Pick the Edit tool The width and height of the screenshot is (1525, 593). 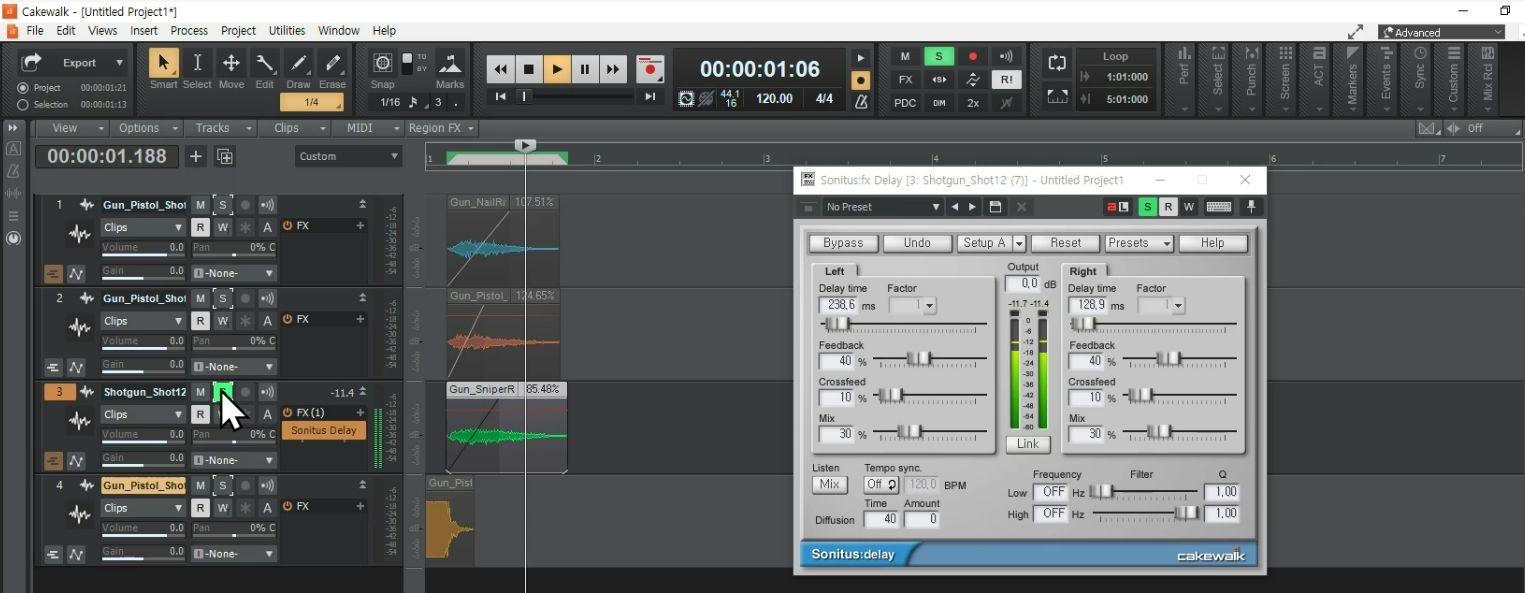click(265, 63)
